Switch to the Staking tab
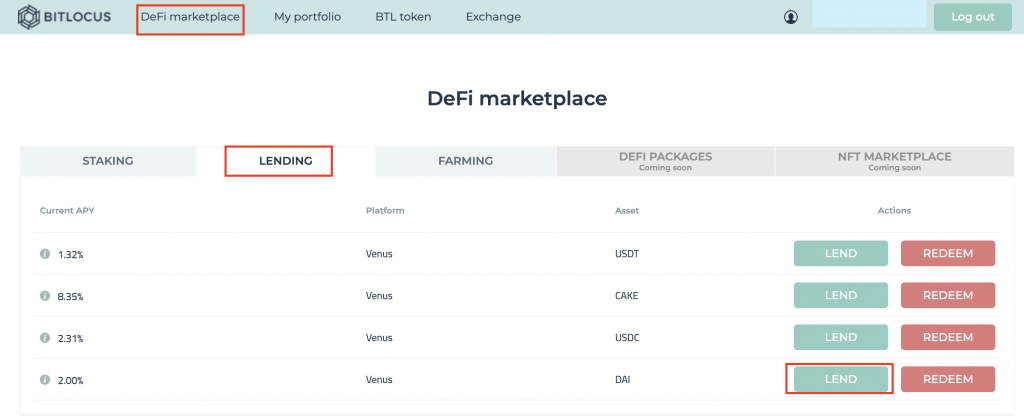1024x416 pixels. 108,161
